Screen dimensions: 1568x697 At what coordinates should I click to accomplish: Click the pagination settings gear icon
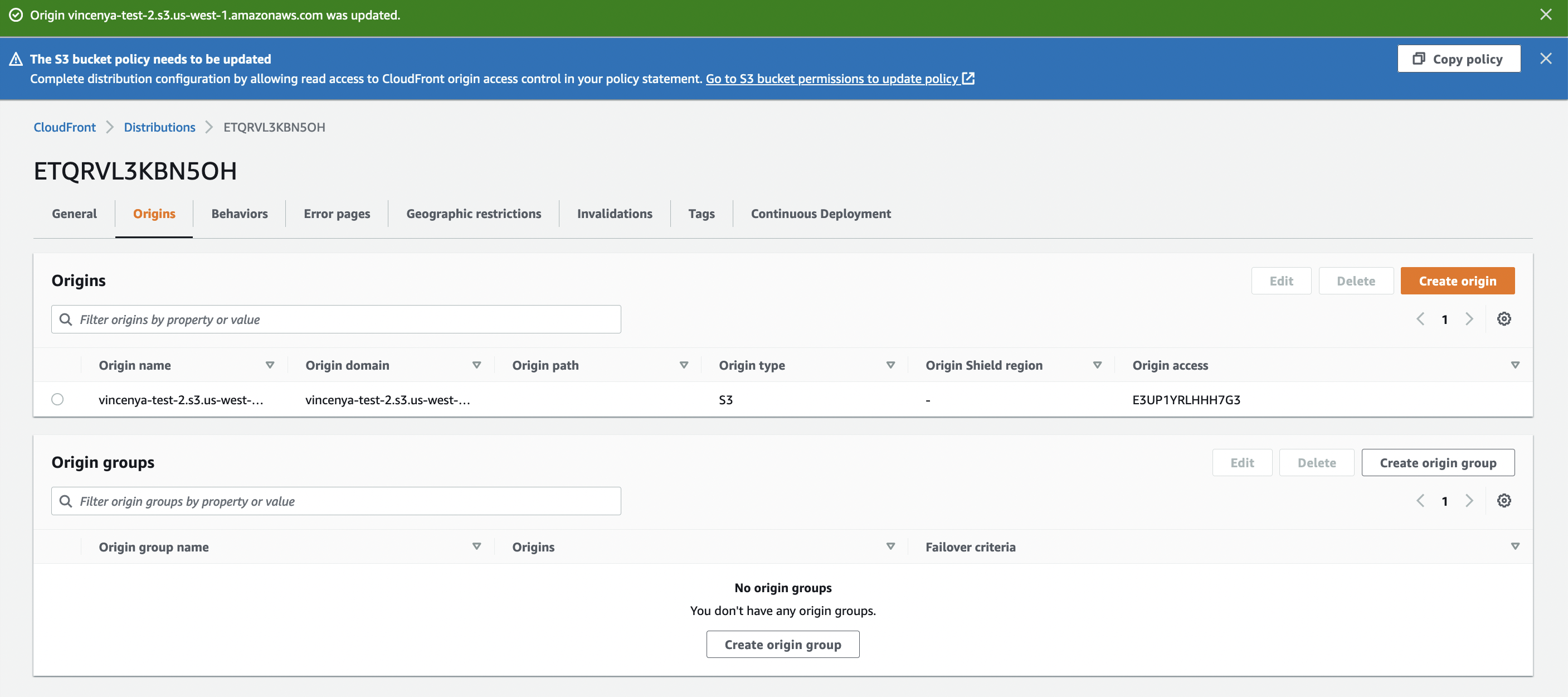click(x=1504, y=319)
